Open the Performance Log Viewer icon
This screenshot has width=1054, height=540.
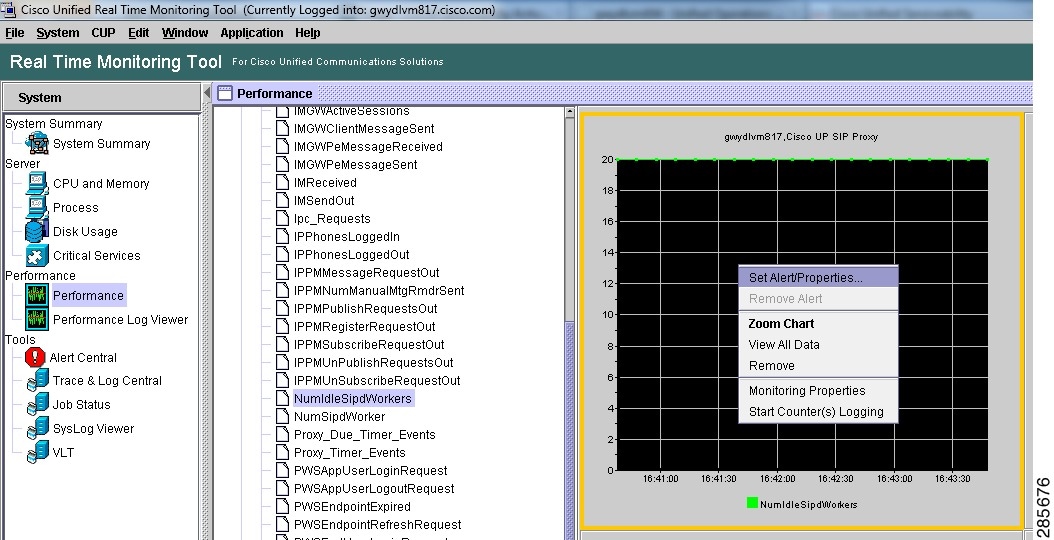pos(37,319)
